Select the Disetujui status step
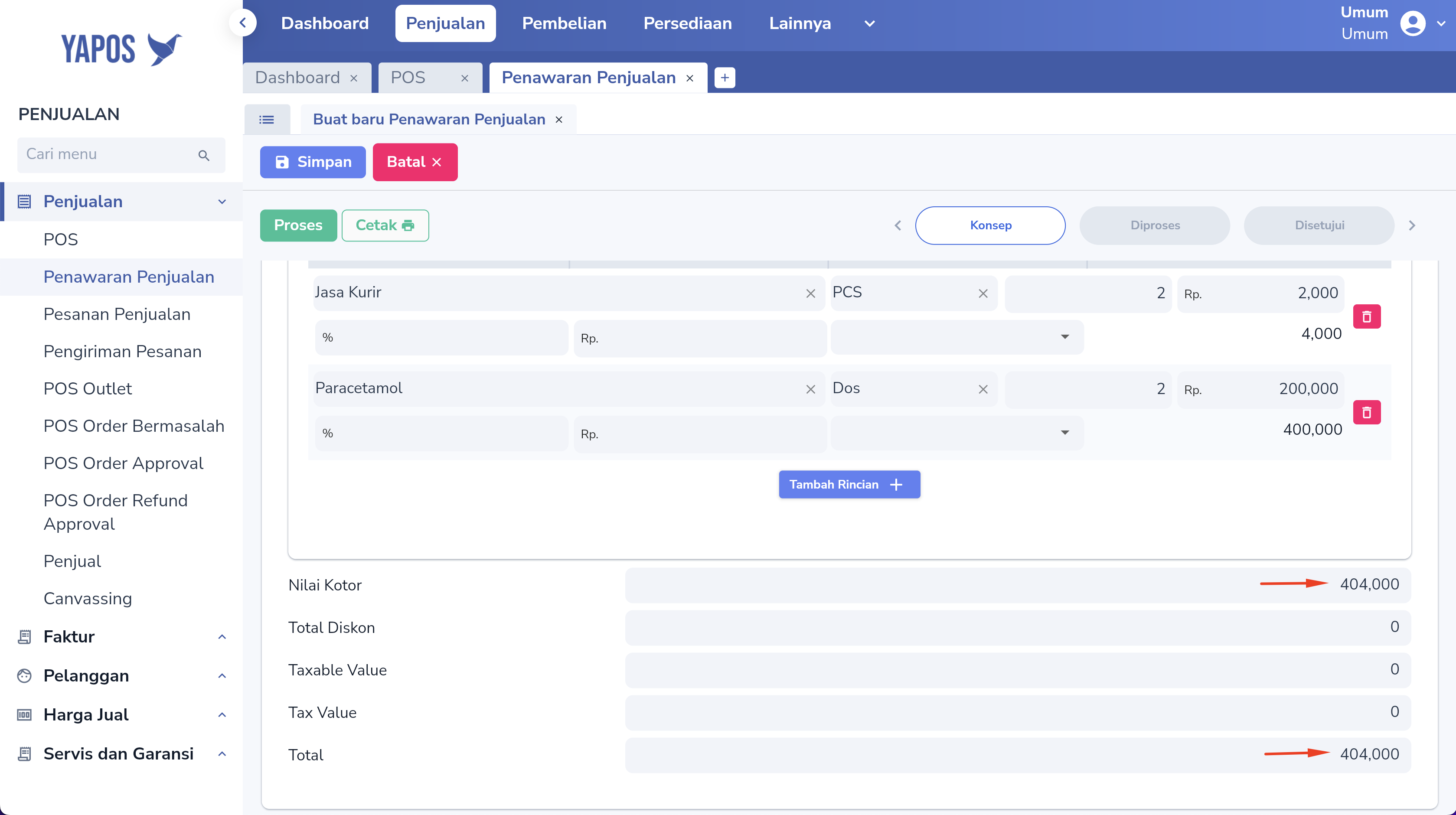This screenshot has width=1456, height=815. [x=1319, y=225]
